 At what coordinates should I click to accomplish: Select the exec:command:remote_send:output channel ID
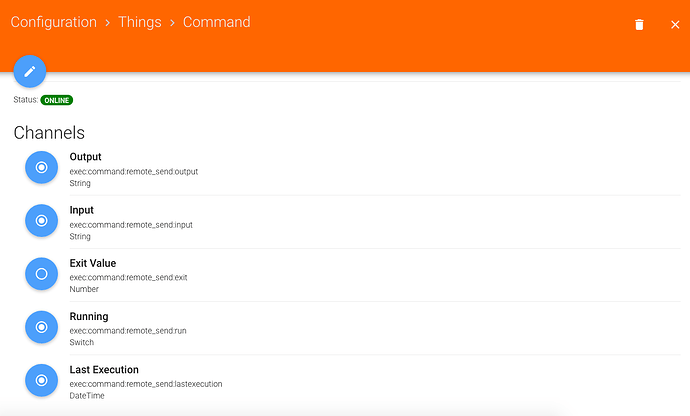tap(133, 171)
